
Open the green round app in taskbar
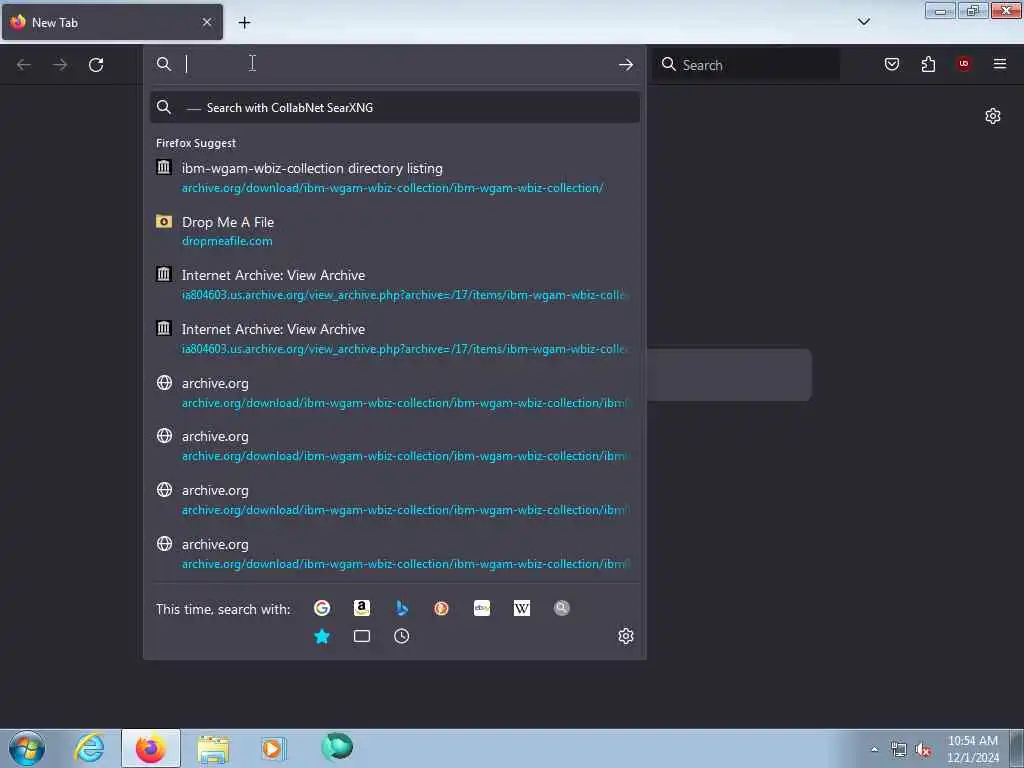click(x=337, y=746)
